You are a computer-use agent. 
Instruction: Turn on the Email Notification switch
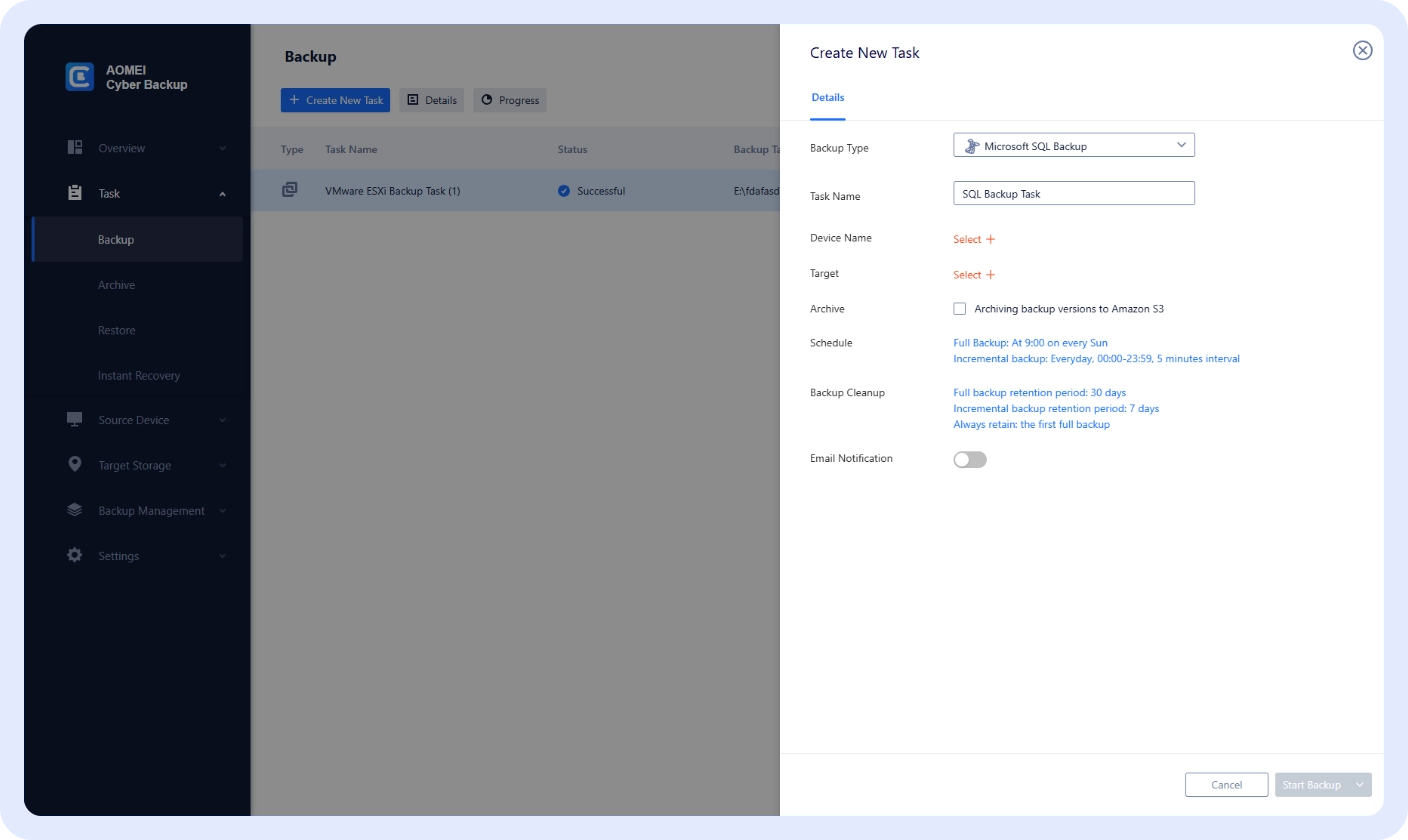(970, 459)
